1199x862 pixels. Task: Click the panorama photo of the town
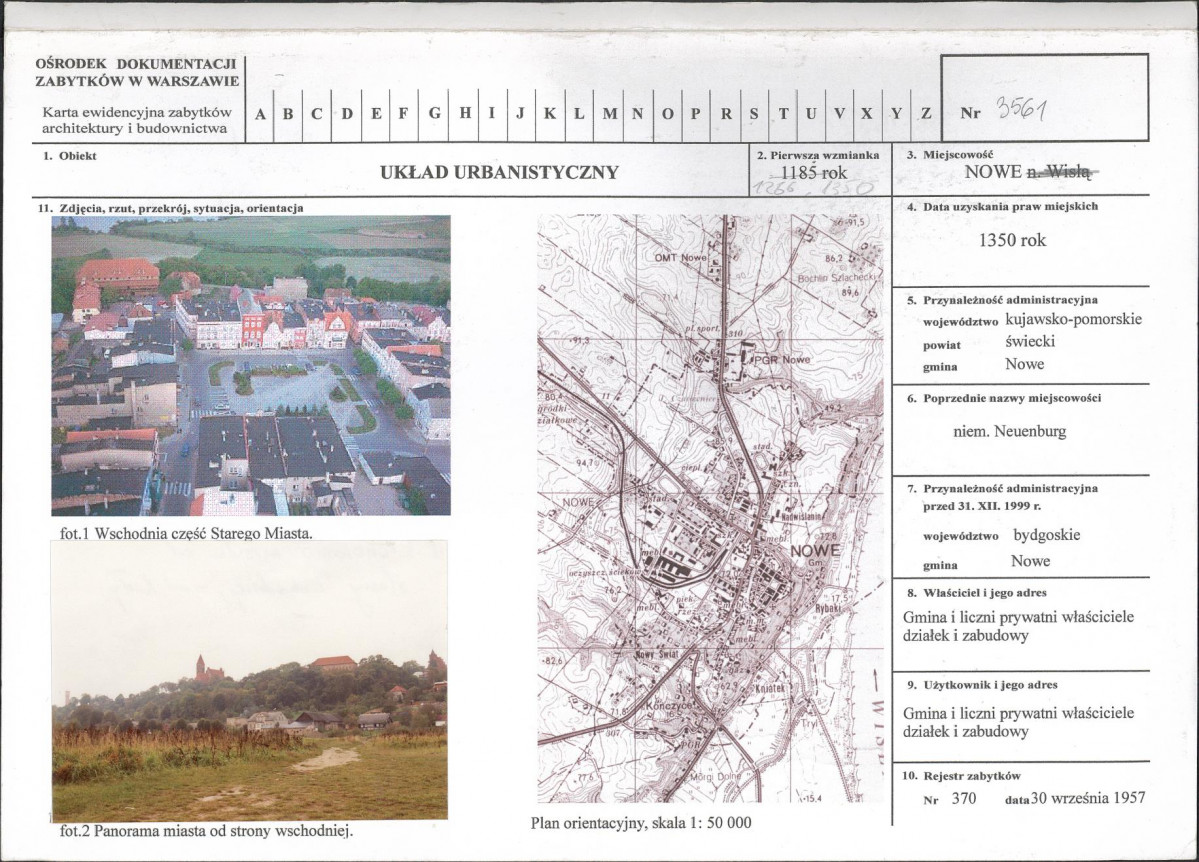[x=249, y=681]
